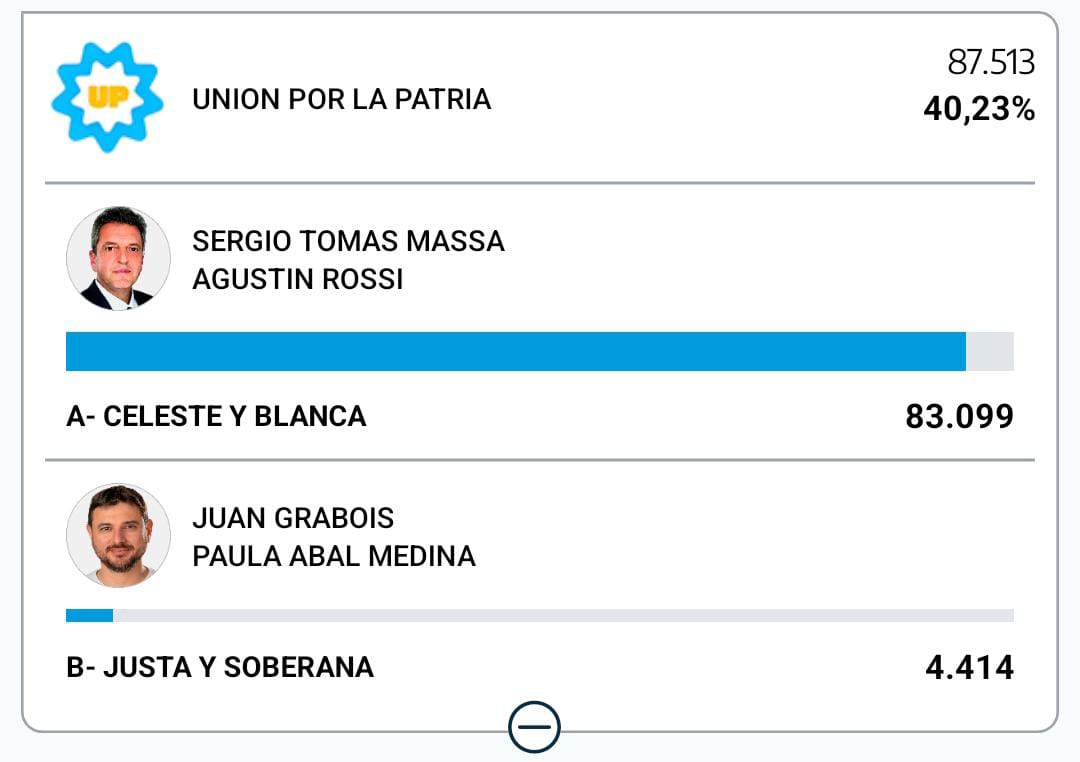Select the UNION POR LA PATRIA party name
1080x762 pixels.
tap(341, 100)
